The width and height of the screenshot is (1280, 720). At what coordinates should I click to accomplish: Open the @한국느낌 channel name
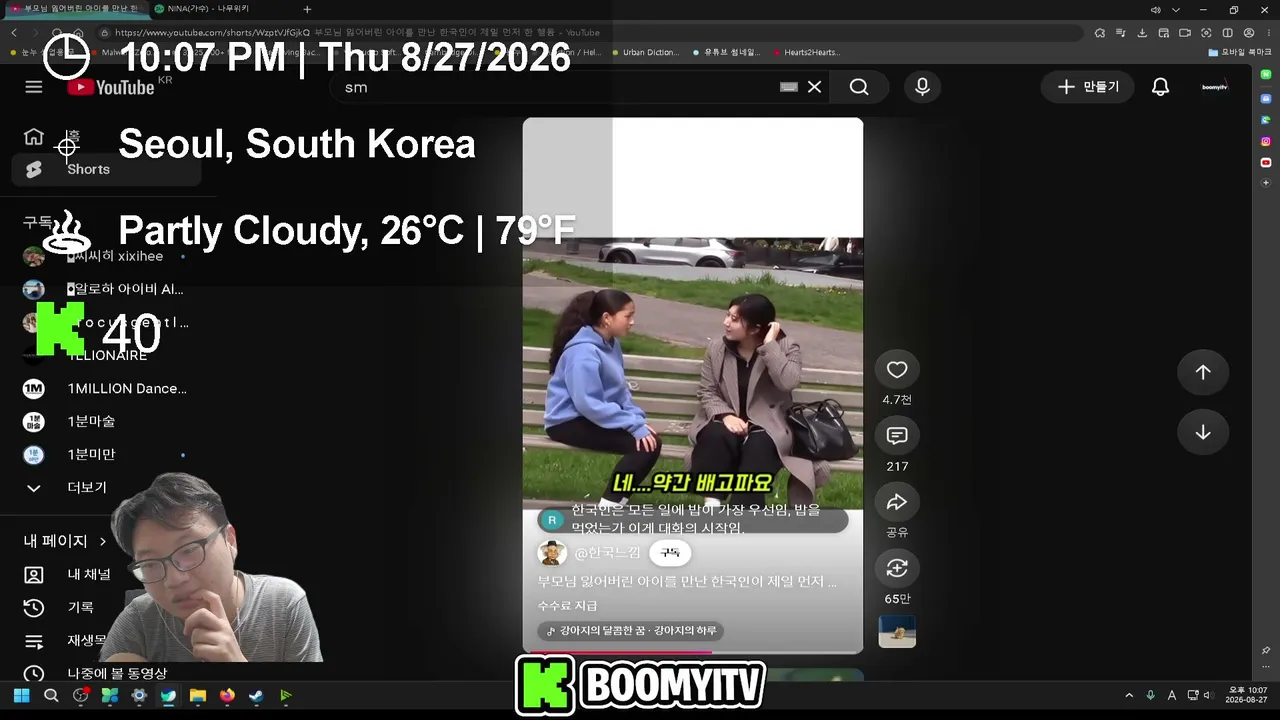[x=607, y=553]
